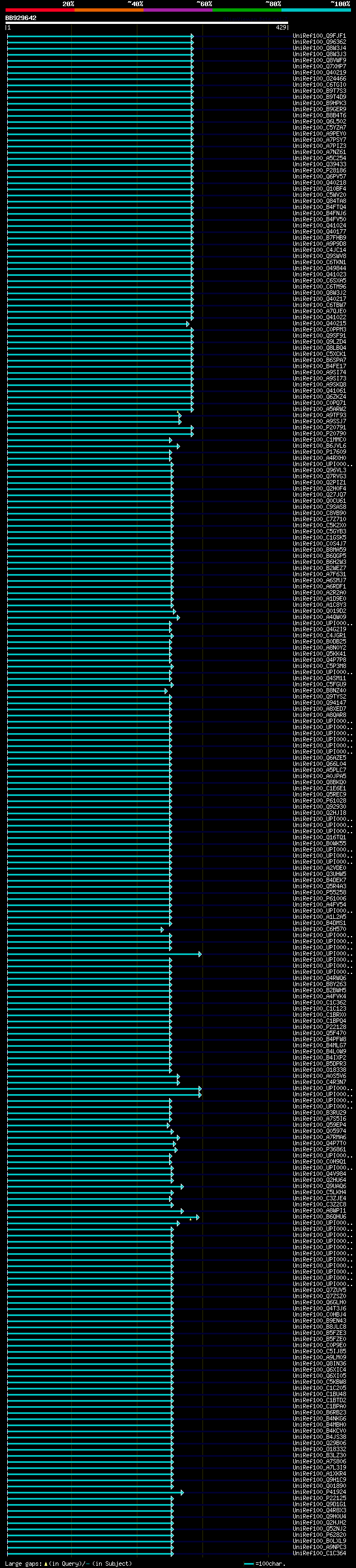This screenshot has width=356, height=1568.
Task: Select hit label UniRef100_P28186
Action: coord(319,170)
